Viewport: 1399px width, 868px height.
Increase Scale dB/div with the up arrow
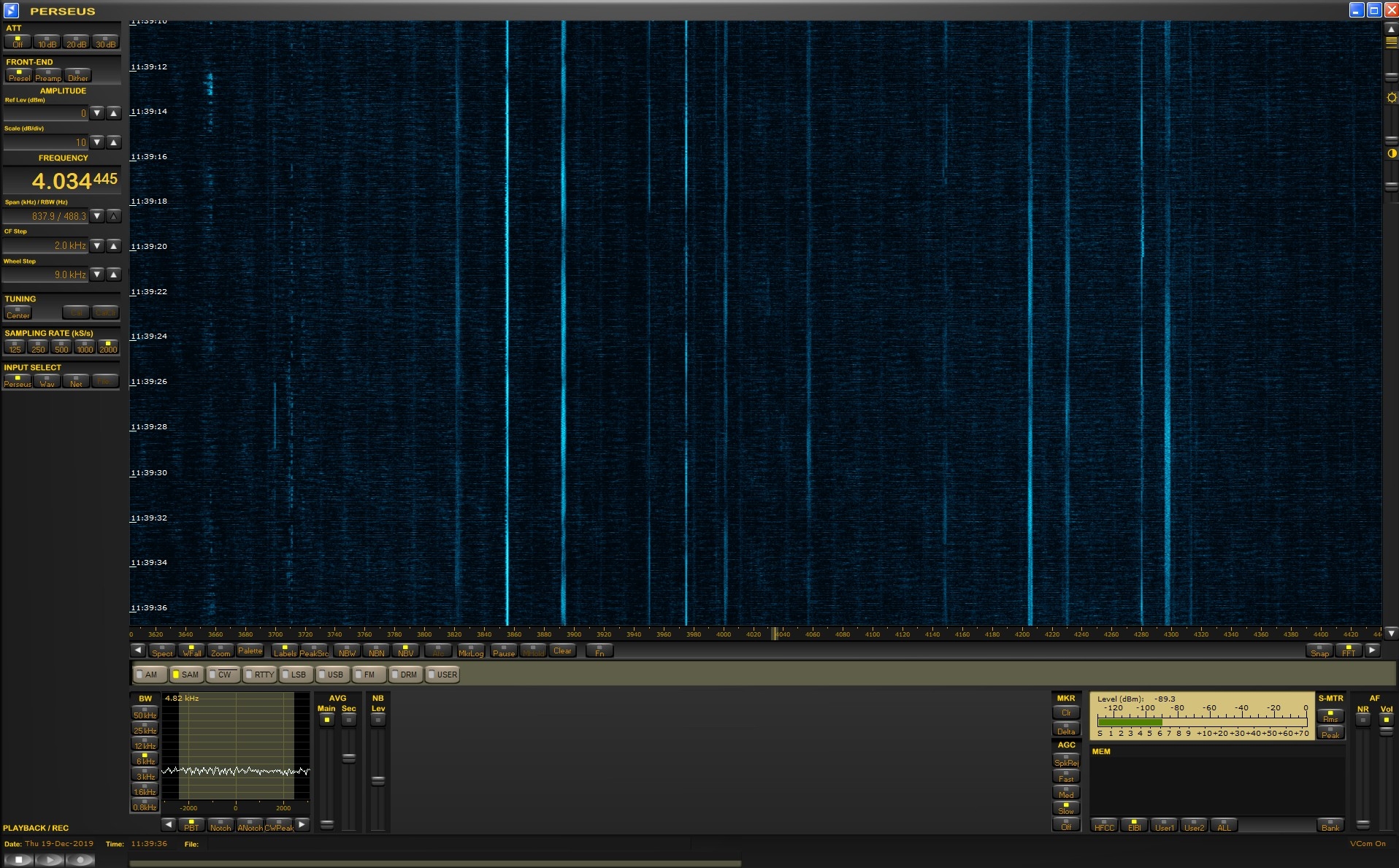coord(113,142)
